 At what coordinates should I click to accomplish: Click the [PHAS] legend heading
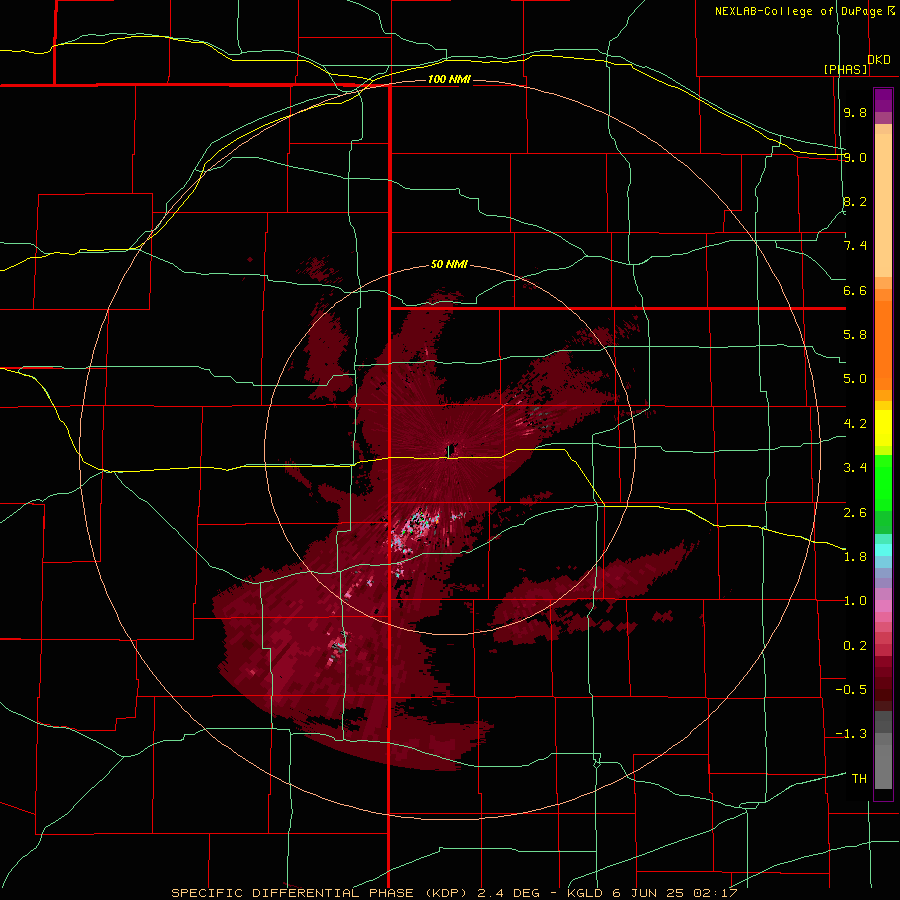[x=845, y=69]
